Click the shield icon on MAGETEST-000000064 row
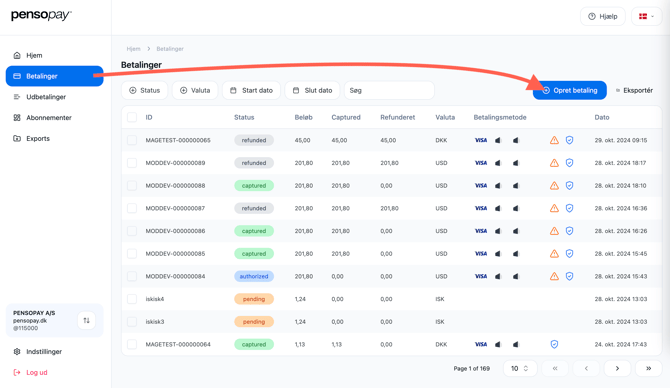The width and height of the screenshot is (670, 388). click(x=554, y=344)
